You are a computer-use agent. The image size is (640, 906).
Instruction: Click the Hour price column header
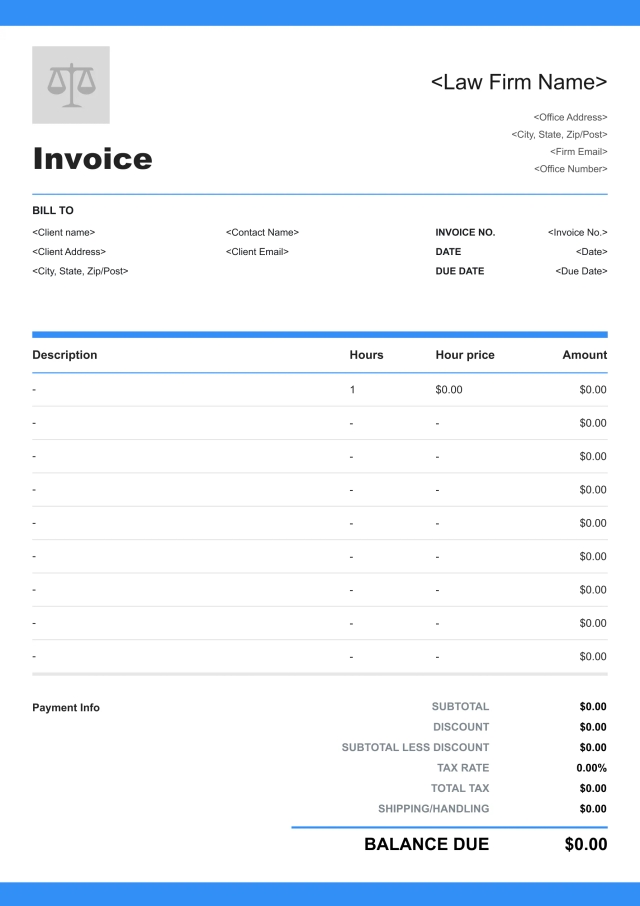pos(465,355)
